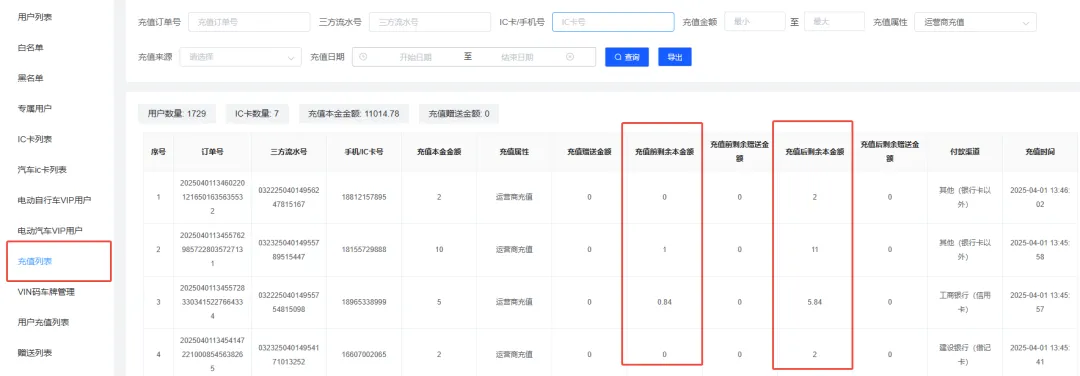Viewport: 1080px width, 376px height.
Task: Click the 充值时间 column header
Action: pos(1039,152)
